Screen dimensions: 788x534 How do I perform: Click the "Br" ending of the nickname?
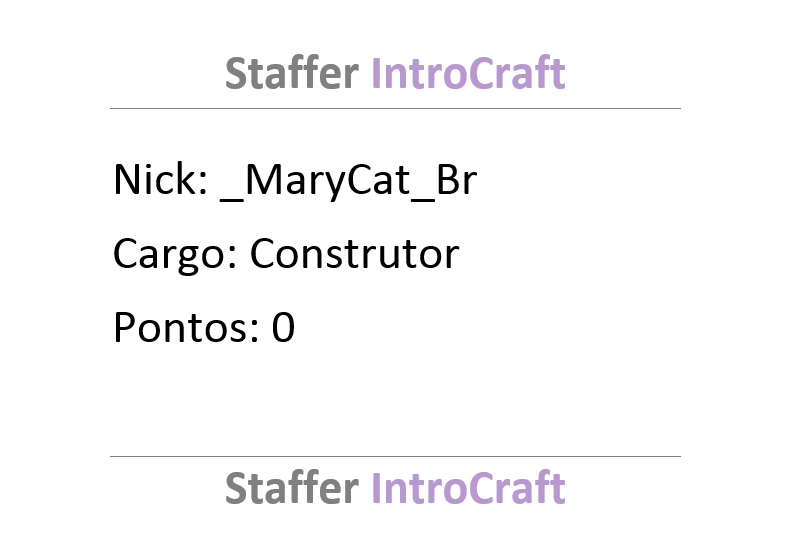click(456, 179)
